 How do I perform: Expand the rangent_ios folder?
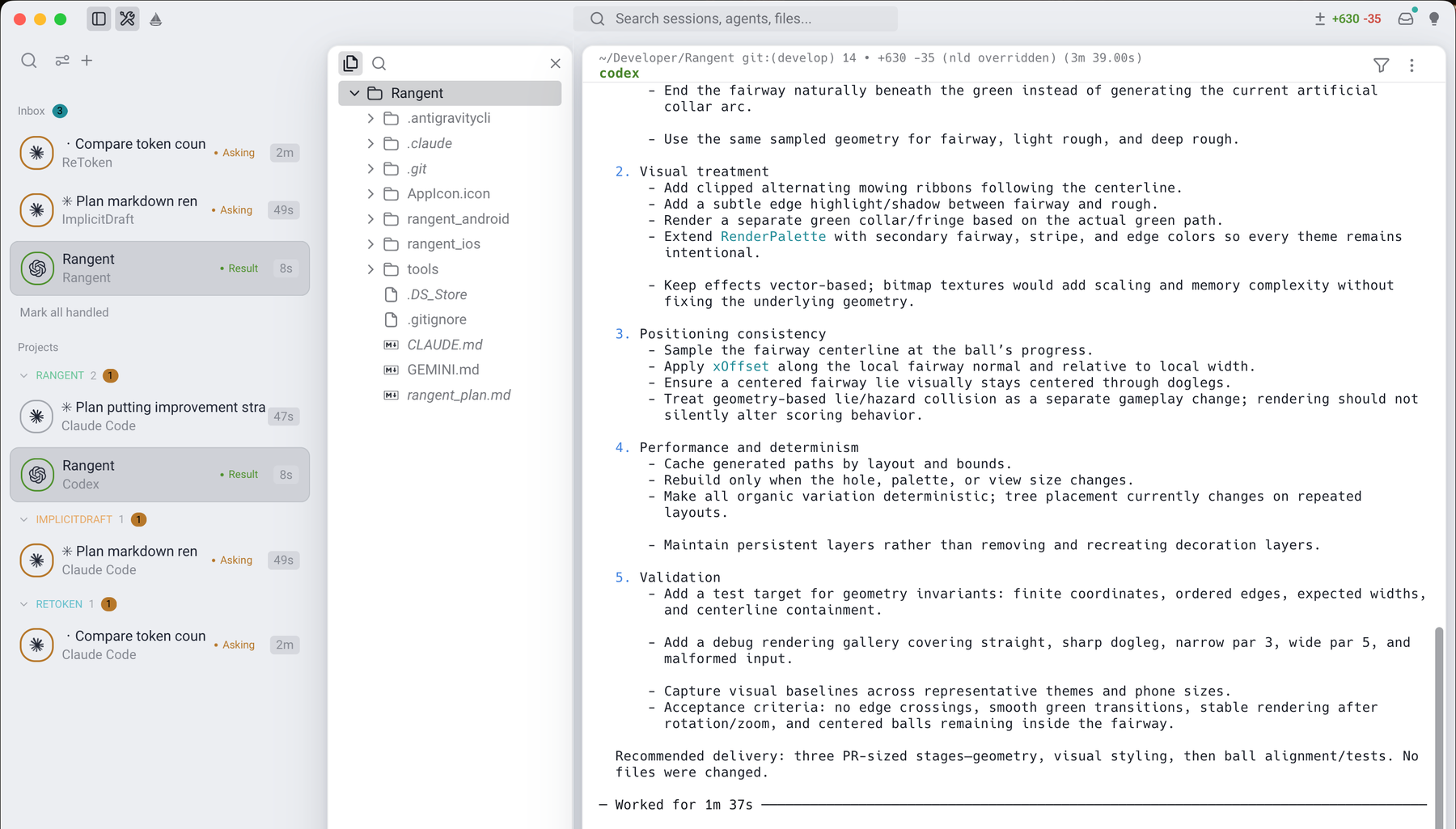370,244
